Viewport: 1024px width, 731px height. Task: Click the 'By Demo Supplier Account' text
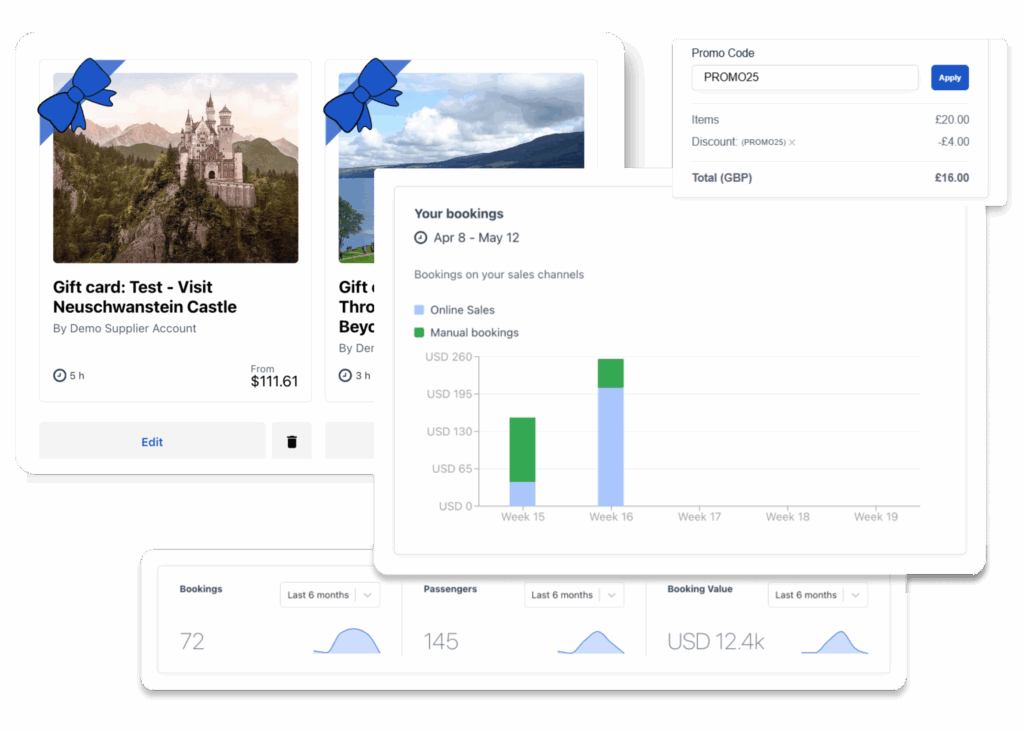125,329
